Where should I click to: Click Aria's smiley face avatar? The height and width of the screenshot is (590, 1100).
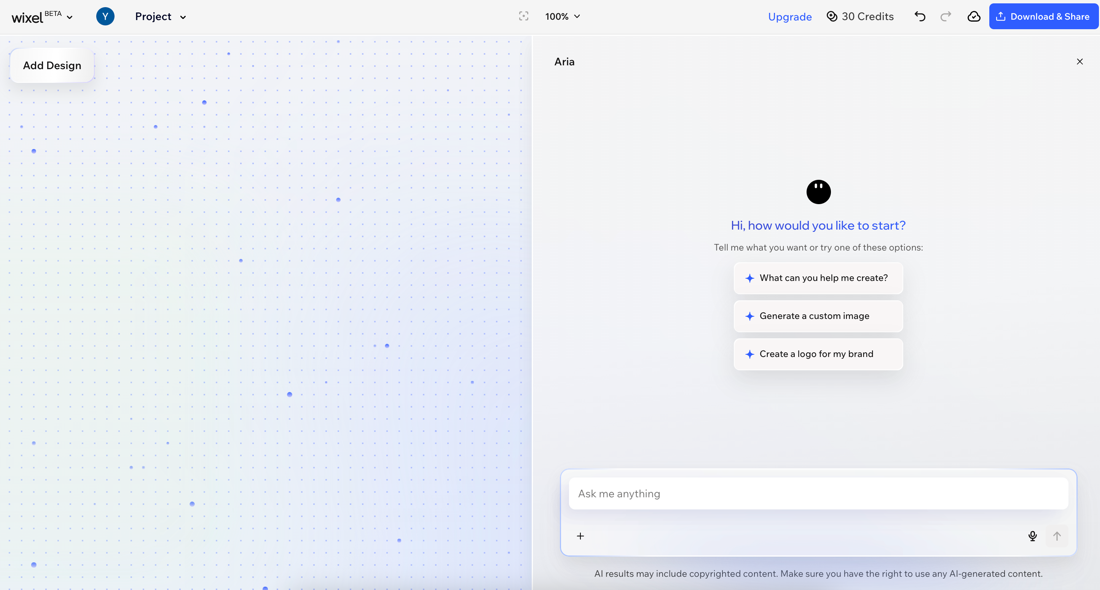818,191
